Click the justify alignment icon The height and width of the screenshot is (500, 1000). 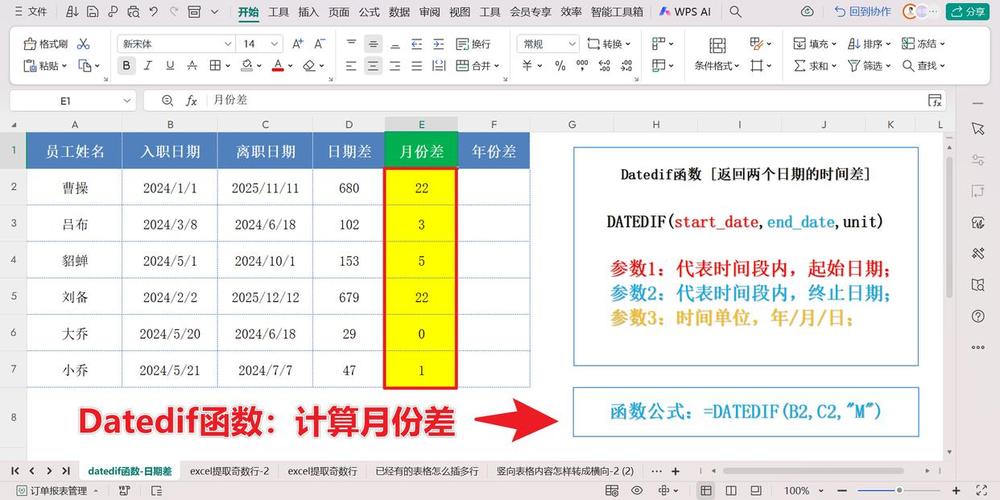point(416,65)
